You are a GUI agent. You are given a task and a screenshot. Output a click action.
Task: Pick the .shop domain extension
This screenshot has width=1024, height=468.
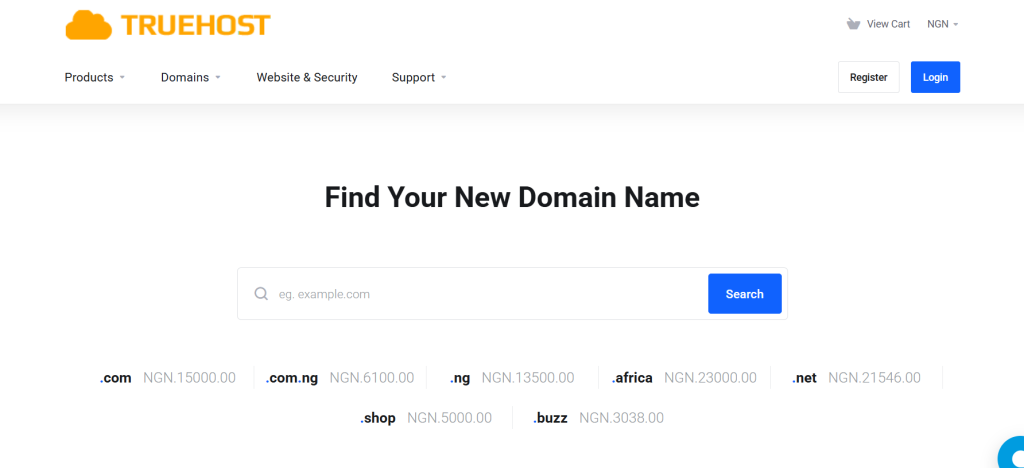click(378, 418)
